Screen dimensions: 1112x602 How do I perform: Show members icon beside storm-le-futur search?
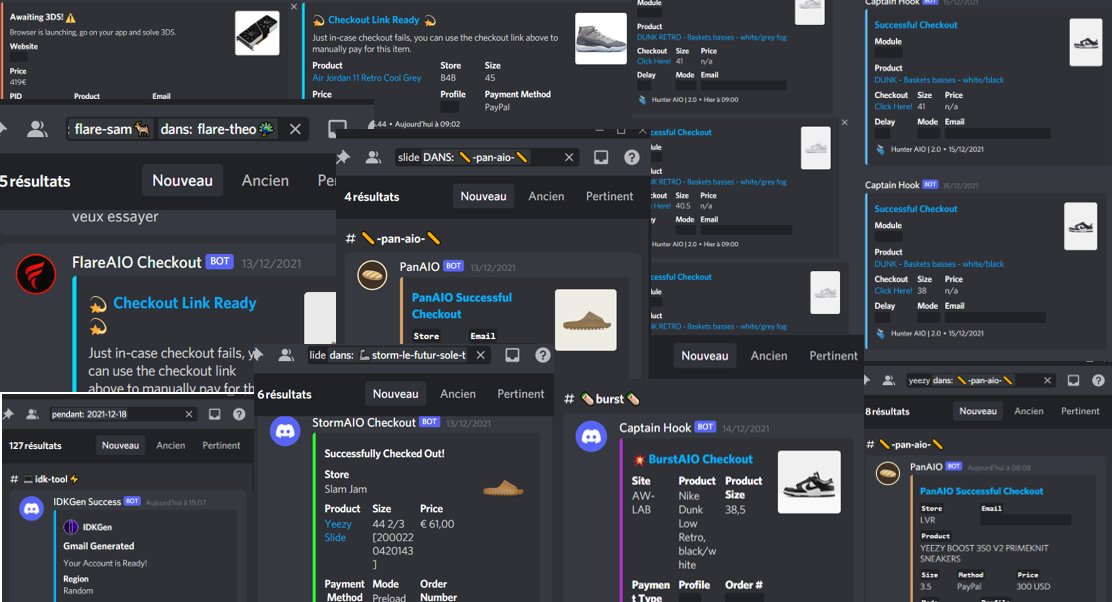[x=286, y=355]
